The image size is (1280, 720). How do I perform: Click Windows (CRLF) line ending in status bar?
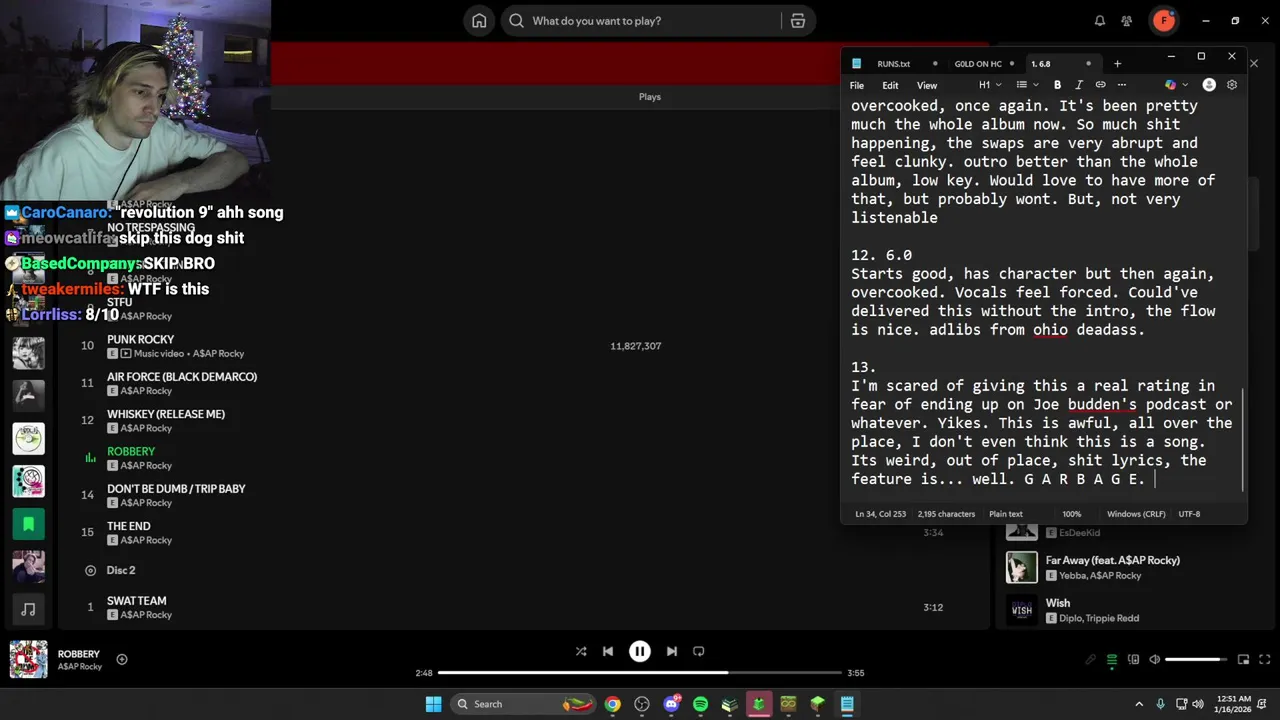click(x=1136, y=514)
